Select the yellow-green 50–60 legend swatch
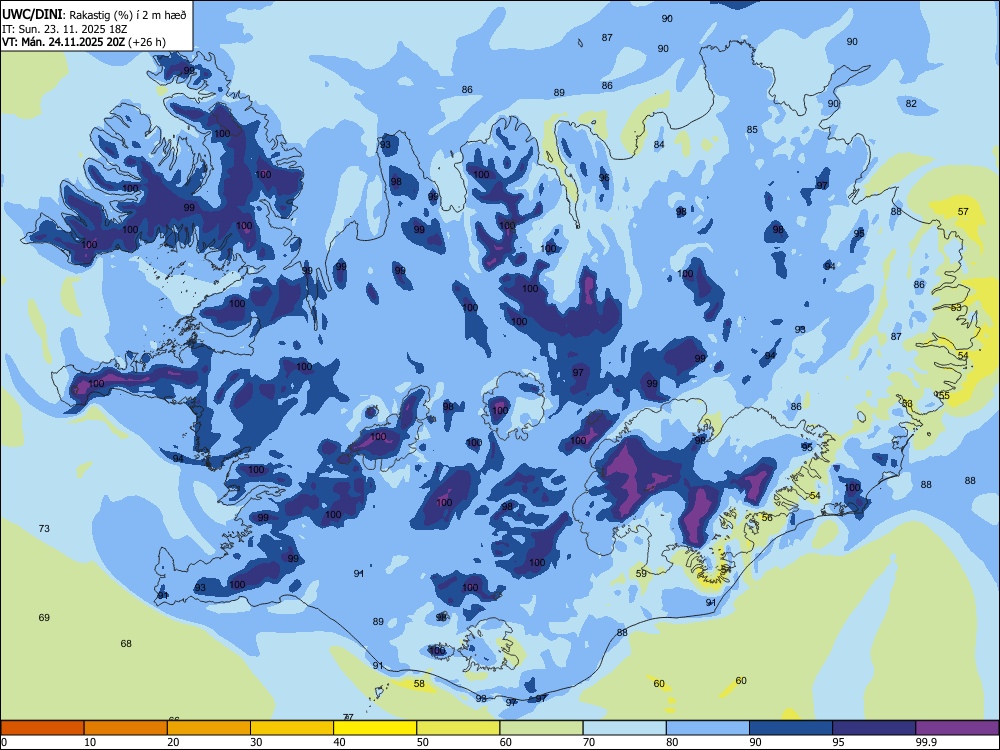Screen dimensions: 1000x750 coord(458,728)
